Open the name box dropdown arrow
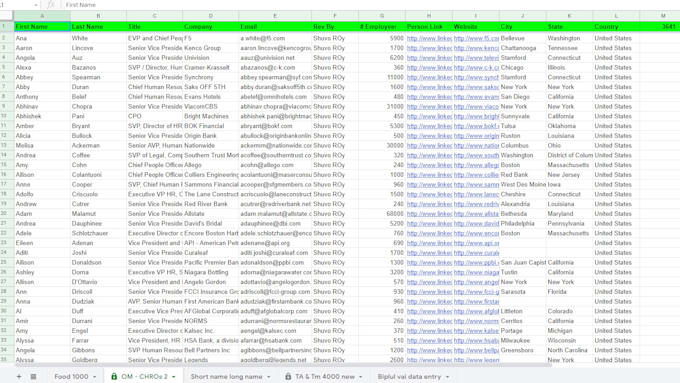The image size is (680, 383). click(36, 5)
